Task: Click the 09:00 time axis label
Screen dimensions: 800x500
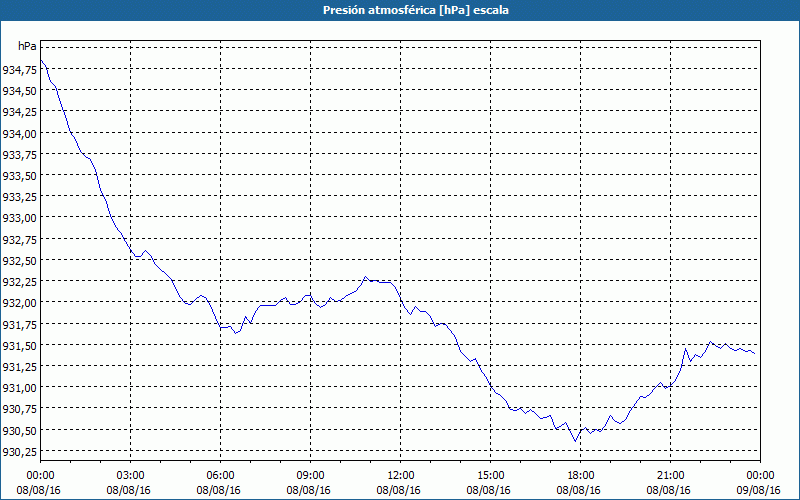Action: pyautogui.click(x=310, y=476)
